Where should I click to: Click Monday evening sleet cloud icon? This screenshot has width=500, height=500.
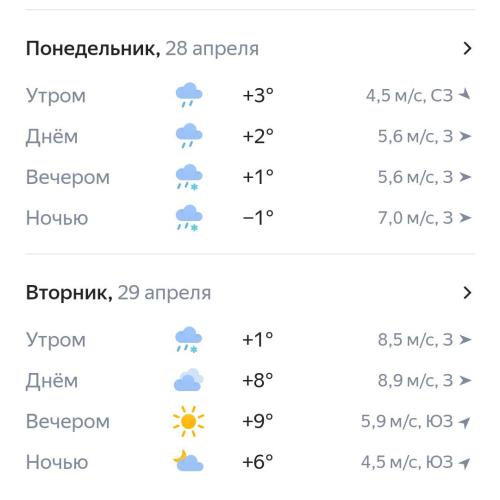click(189, 177)
